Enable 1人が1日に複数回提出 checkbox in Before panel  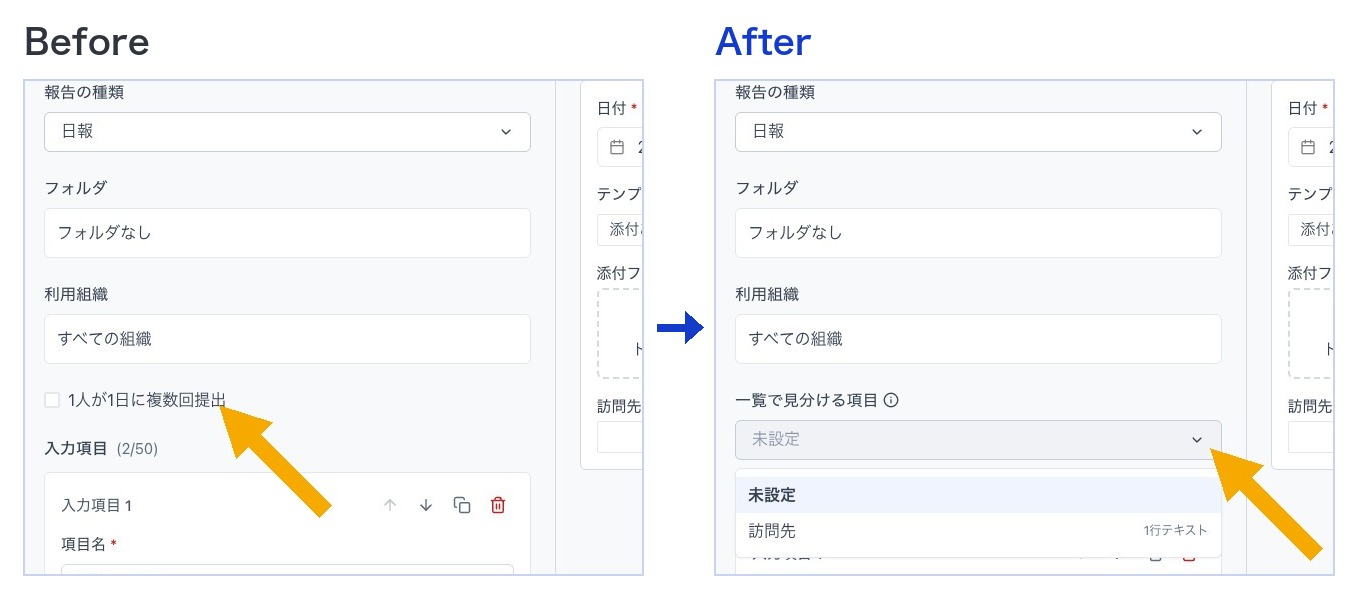[x=52, y=400]
